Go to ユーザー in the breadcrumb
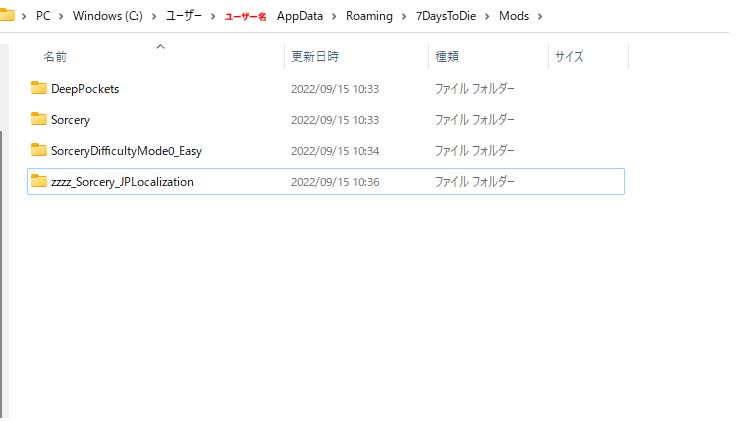The image size is (742, 421). pos(184,16)
